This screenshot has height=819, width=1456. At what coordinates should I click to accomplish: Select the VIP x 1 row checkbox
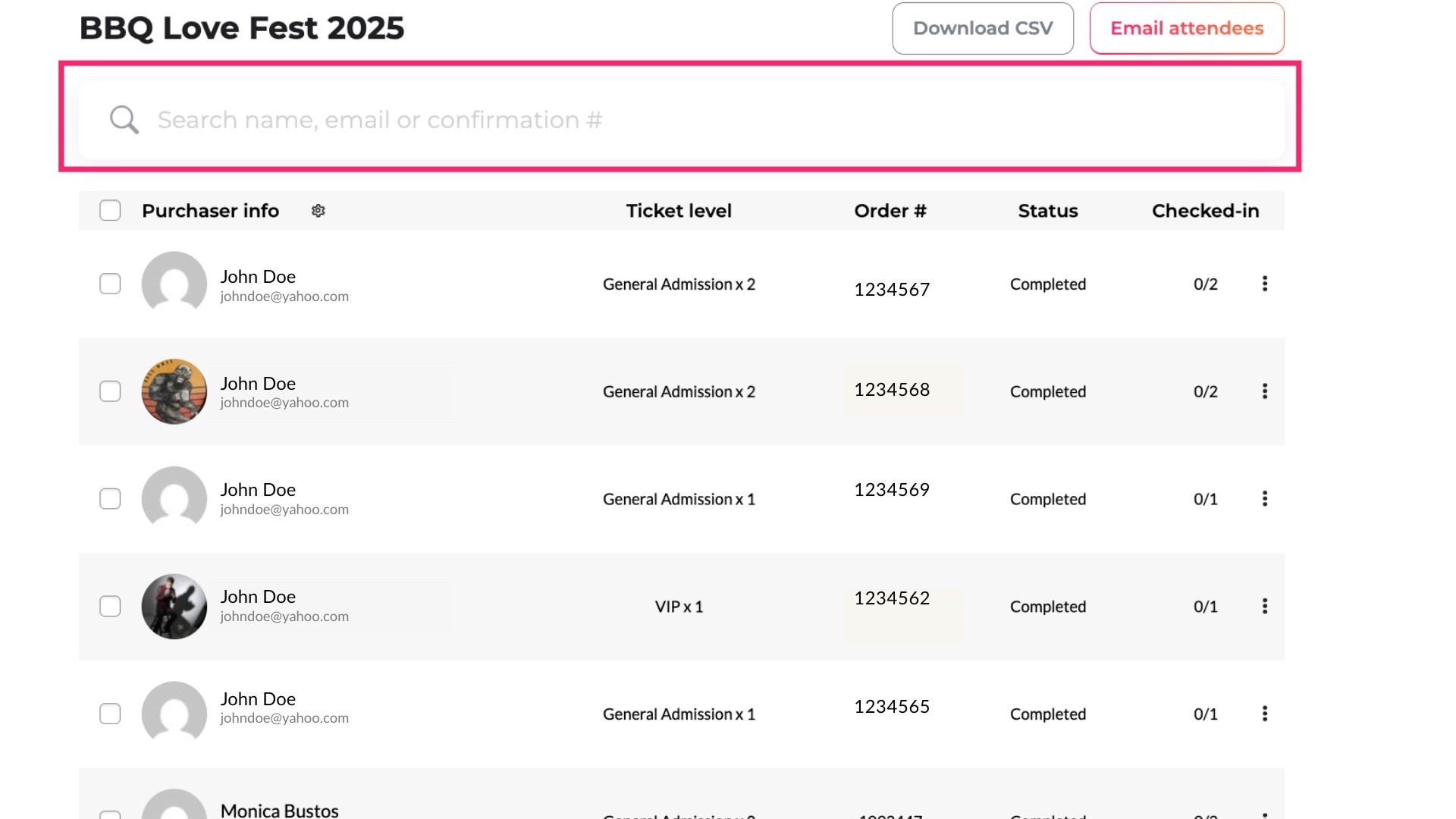[x=110, y=607]
